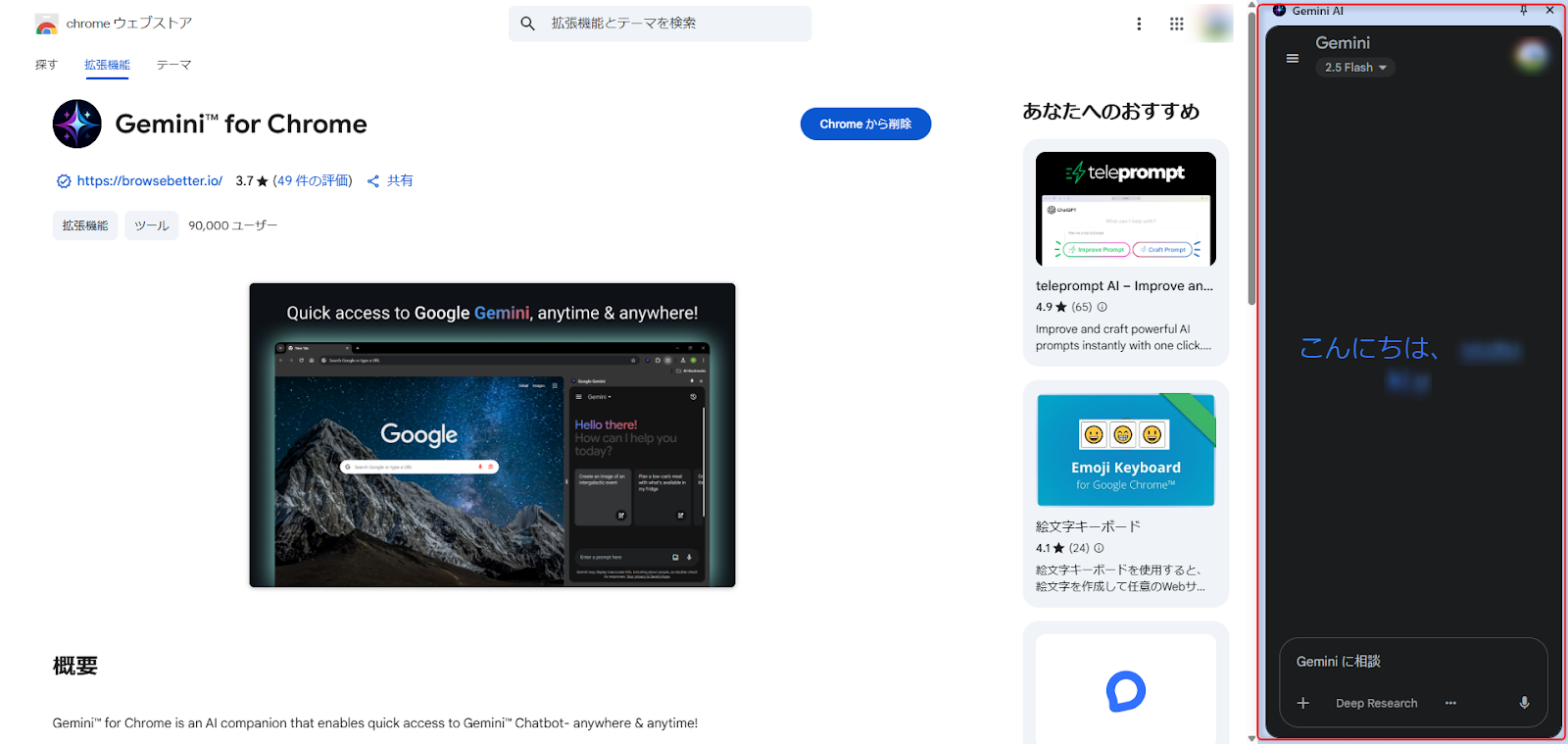Click the 拡張機能 category chip

(x=85, y=225)
